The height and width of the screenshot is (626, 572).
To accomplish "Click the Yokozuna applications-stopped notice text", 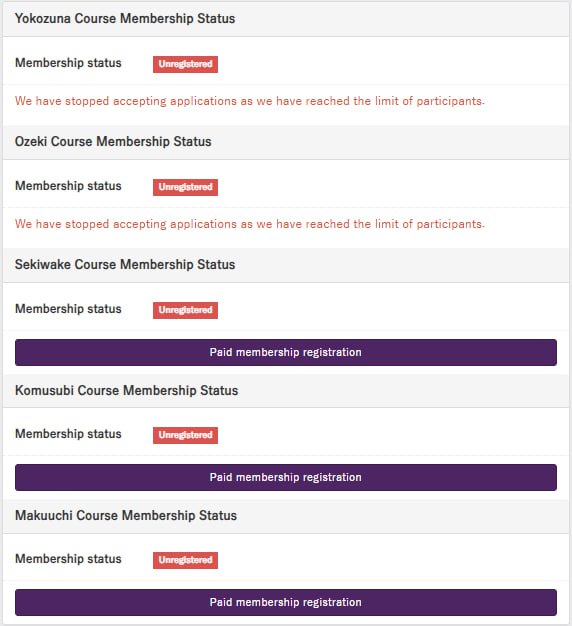I will tap(250, 101).
